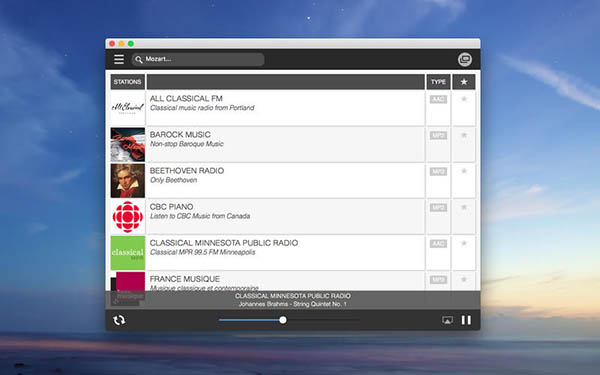Favorite Classical Minnesota Public Radio station
The height and width of the screenshot is (375, 600).
[x=464, y=243]
